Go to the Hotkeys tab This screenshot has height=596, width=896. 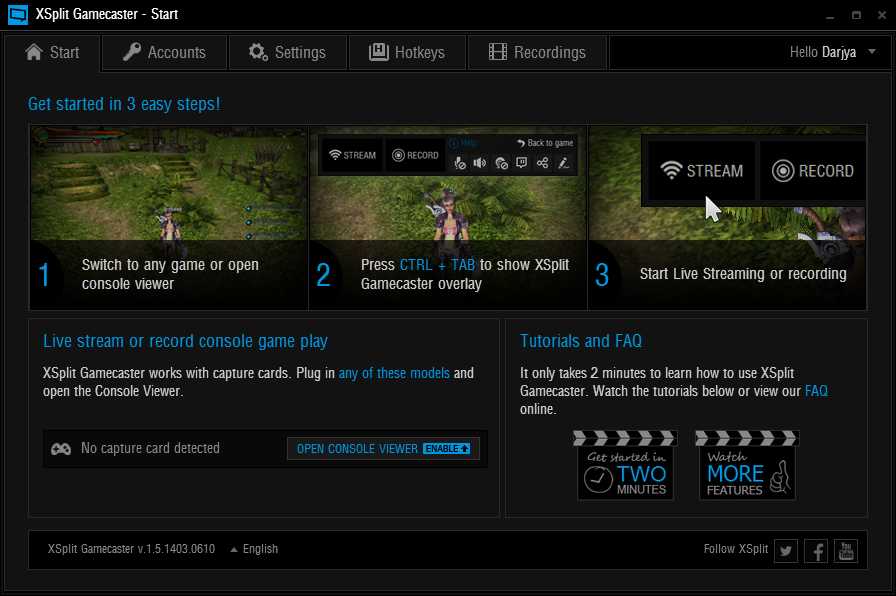pyautogui.click(x=407, y=53)
